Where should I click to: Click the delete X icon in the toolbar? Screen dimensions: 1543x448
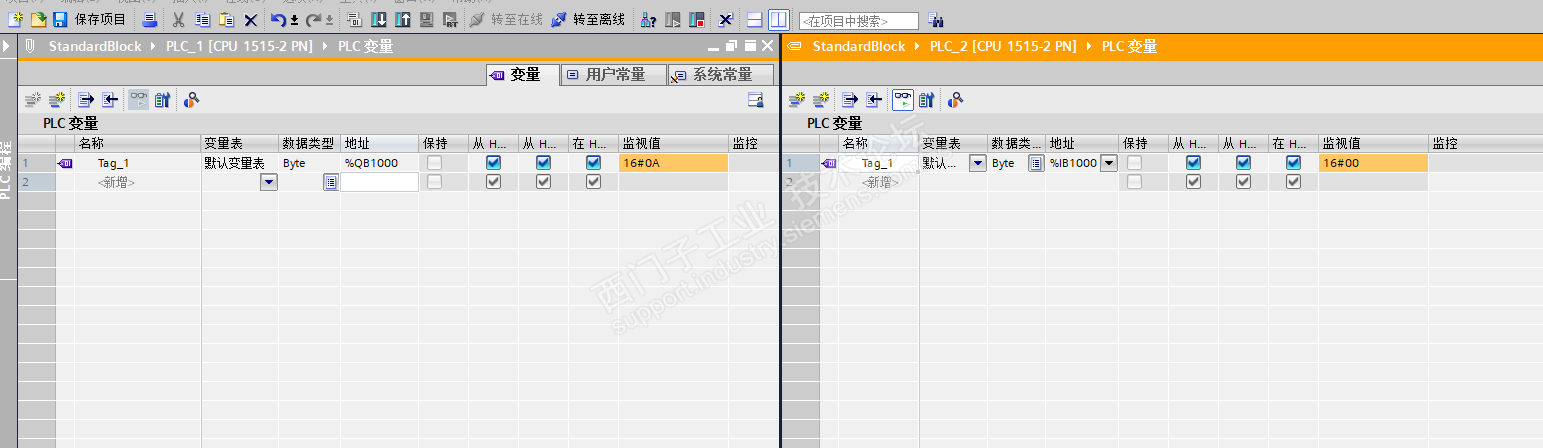[251, 19]
